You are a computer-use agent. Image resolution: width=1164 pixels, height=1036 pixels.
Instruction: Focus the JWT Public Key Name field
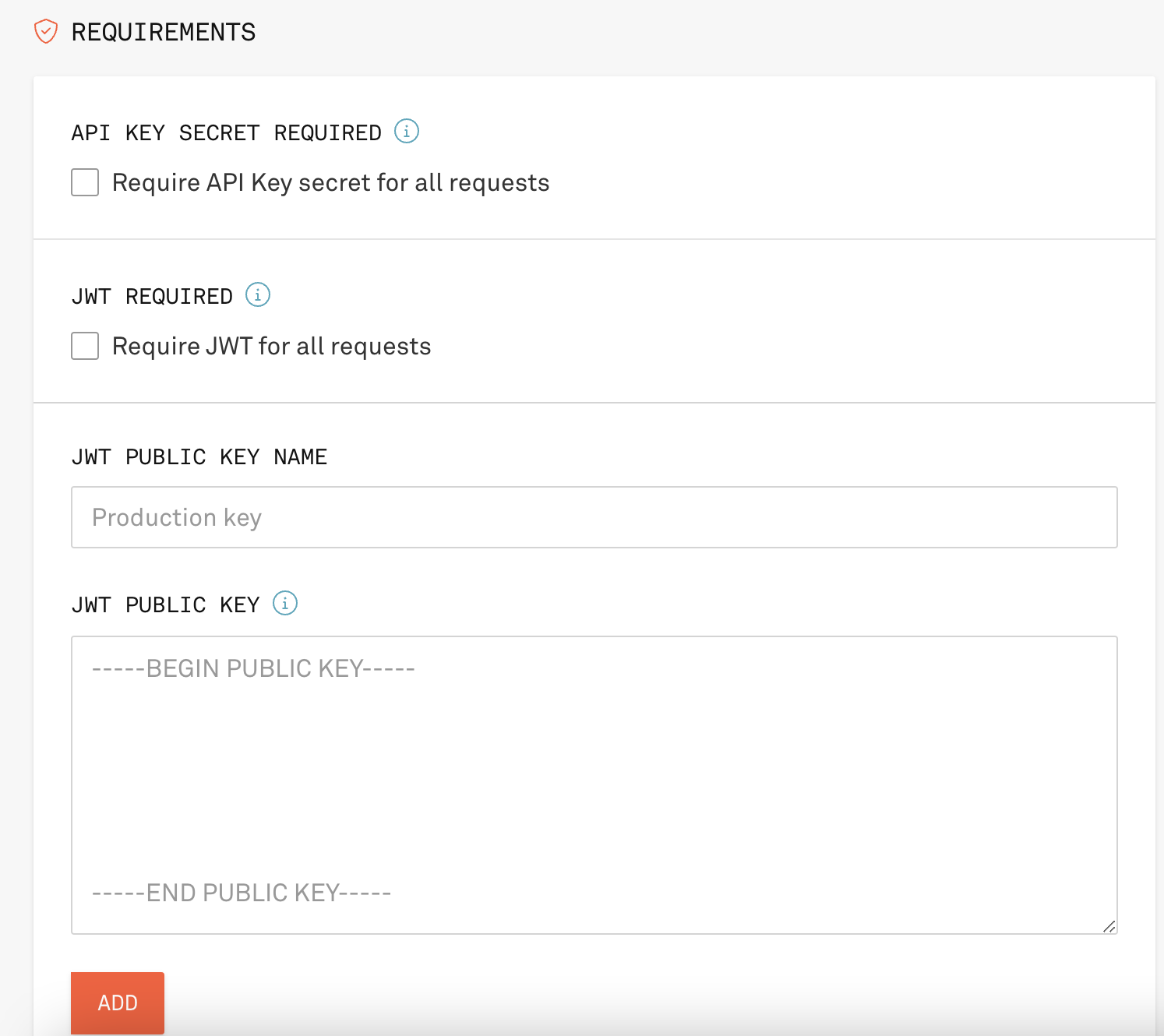[594, 517]
